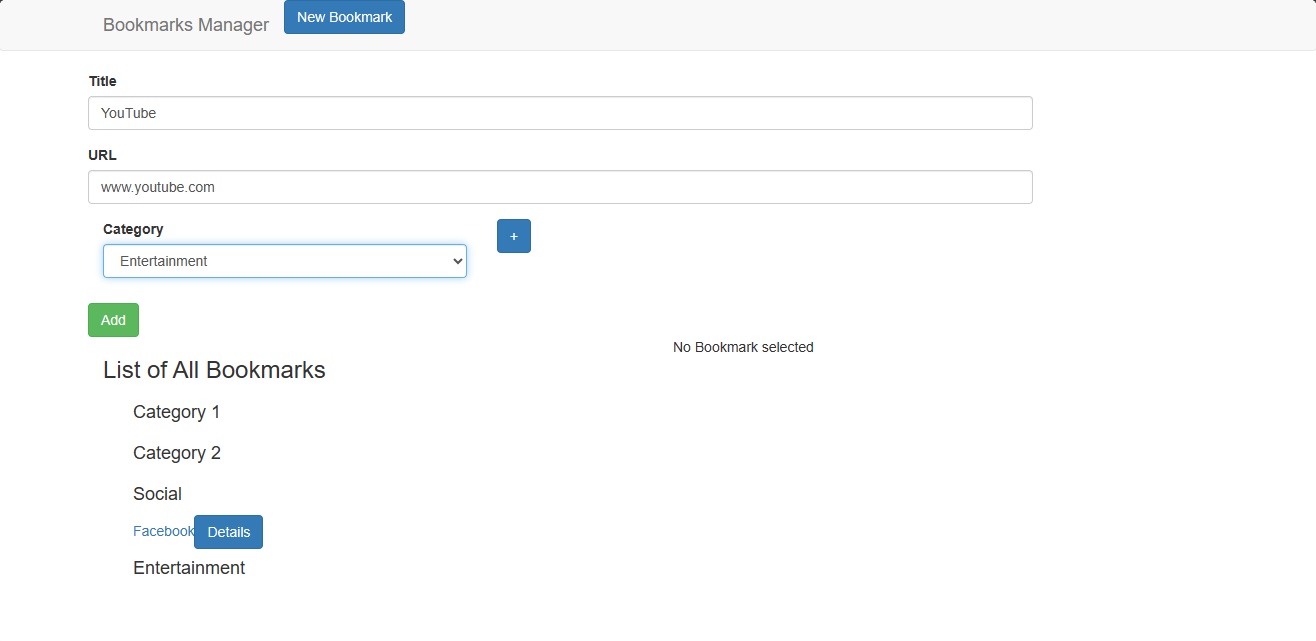1316x641 pixels.
Task: Select the Entertainment heading in bookmarks list
Action: (x=189, y=568)
